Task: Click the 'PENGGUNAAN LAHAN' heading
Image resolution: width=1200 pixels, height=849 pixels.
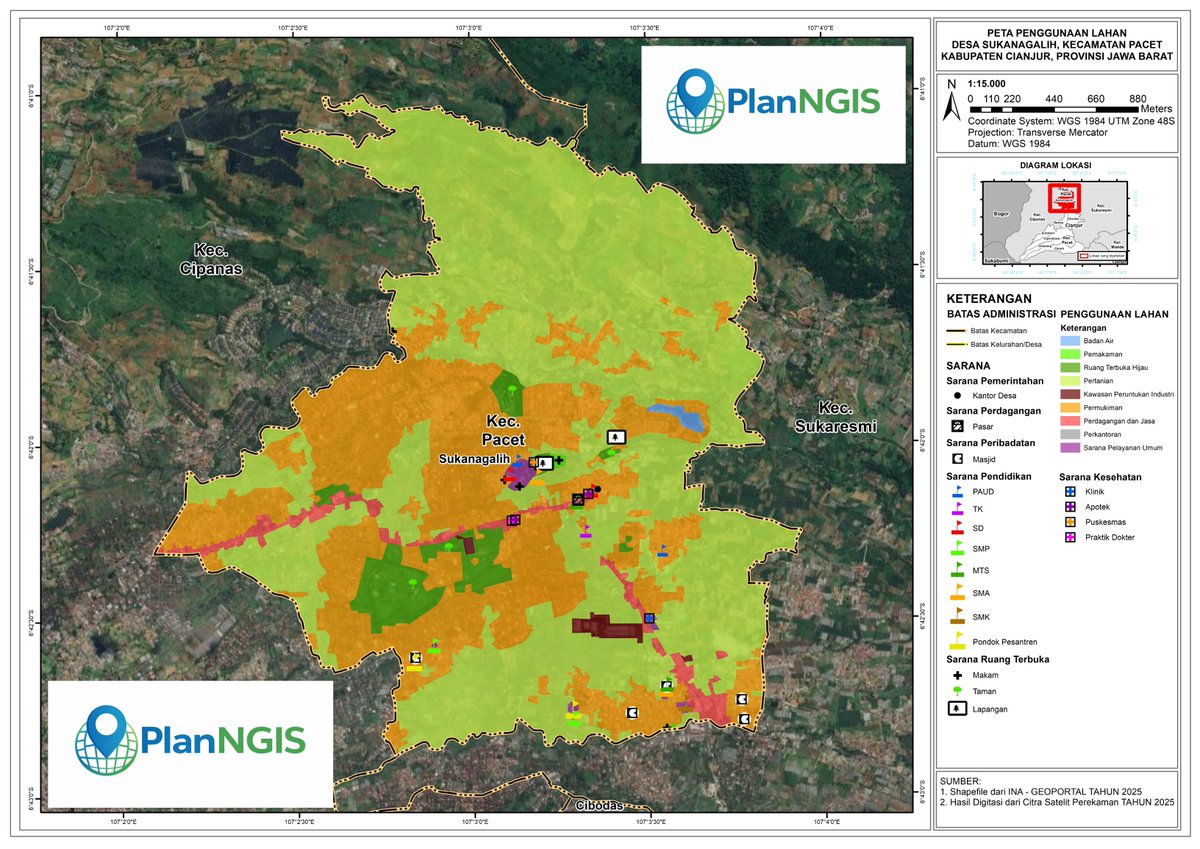Action: click(1115, 314)
